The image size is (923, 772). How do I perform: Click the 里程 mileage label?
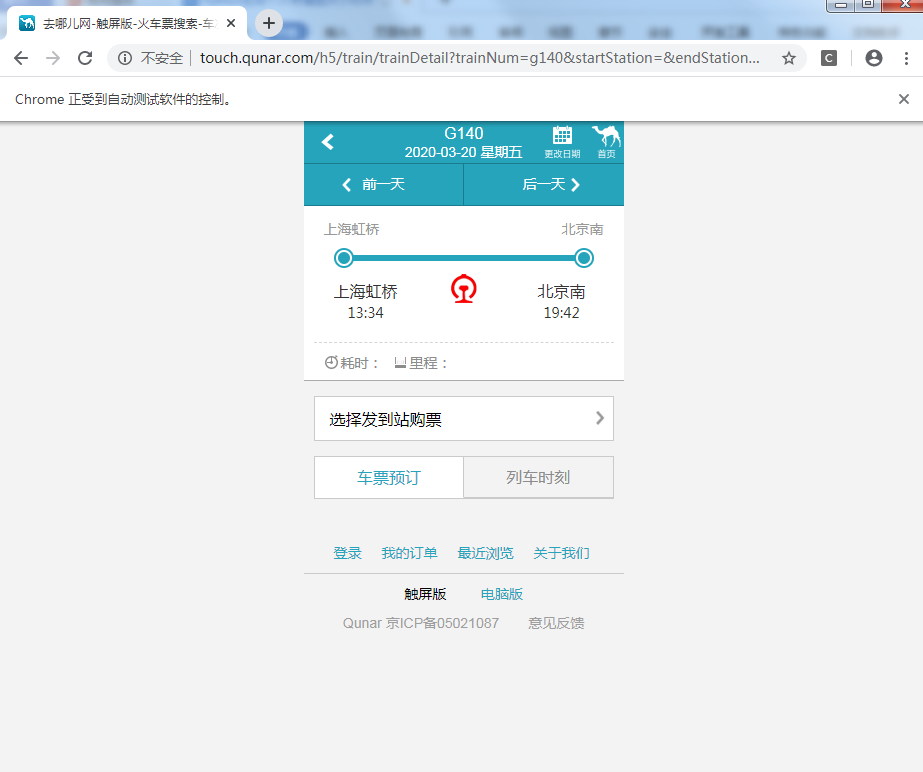point(421,363)
